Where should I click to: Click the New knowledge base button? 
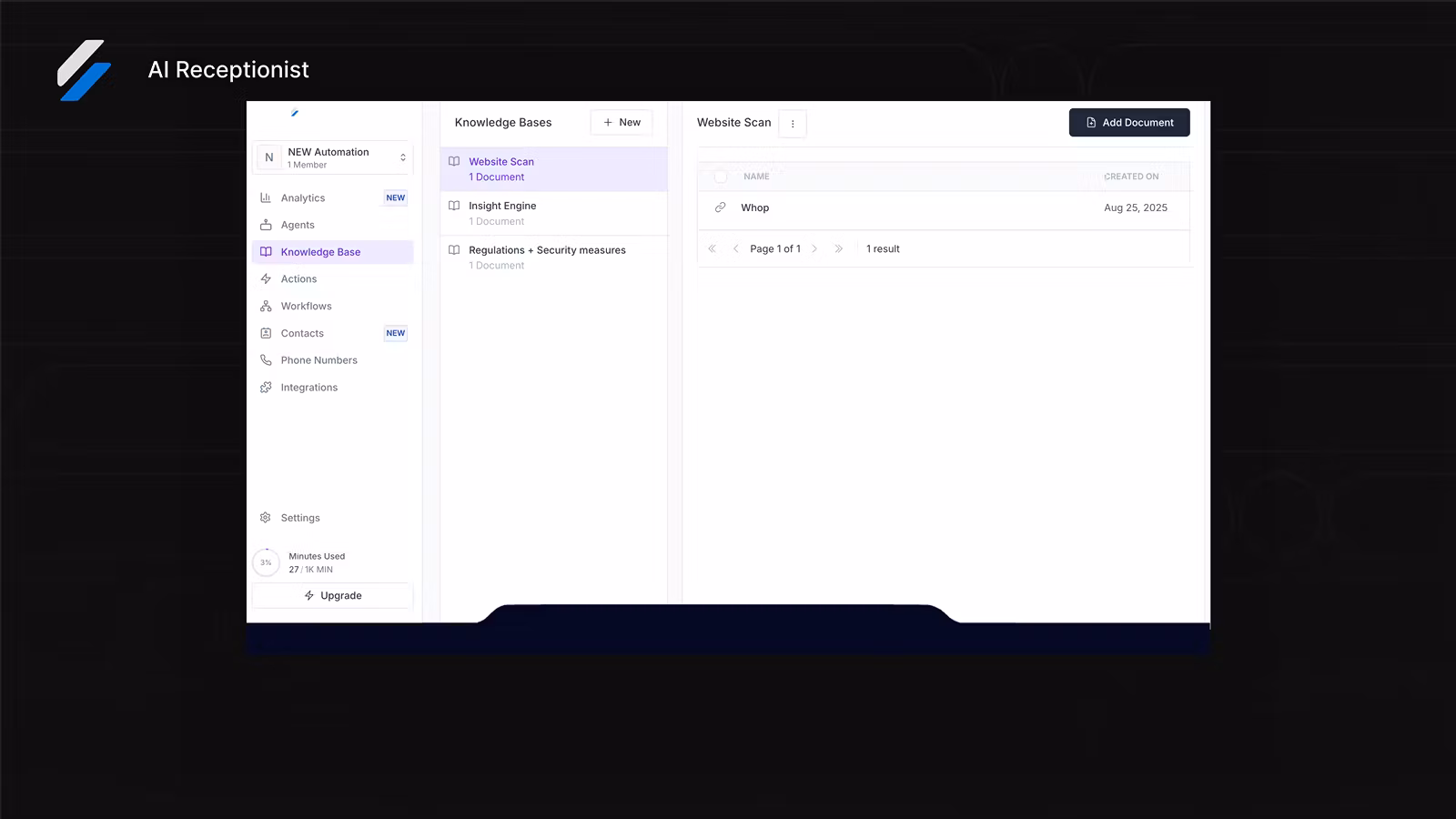622,123
